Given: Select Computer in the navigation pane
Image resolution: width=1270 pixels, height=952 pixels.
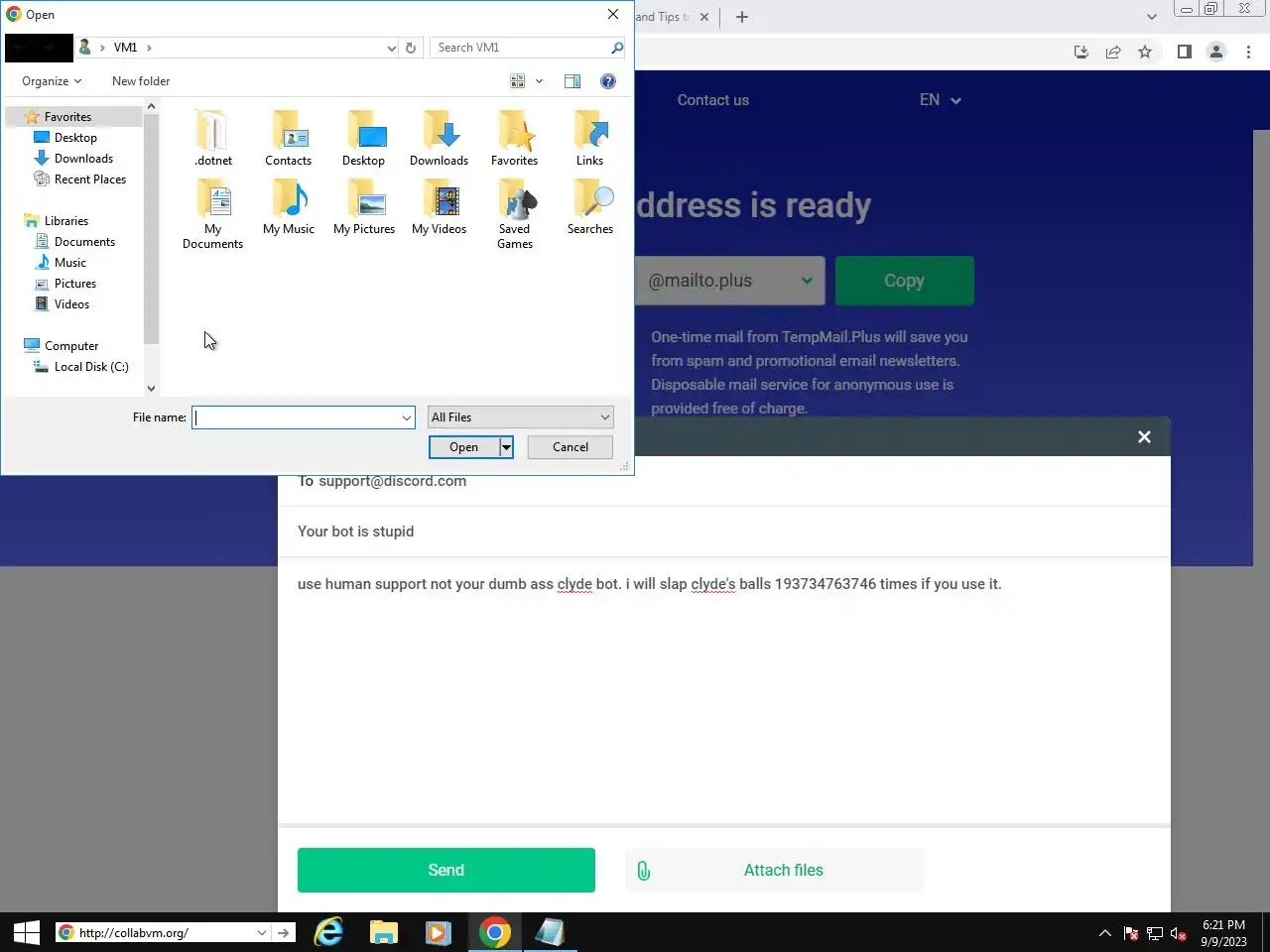Looking at the screenshot, I should click(x=71, y=346).
